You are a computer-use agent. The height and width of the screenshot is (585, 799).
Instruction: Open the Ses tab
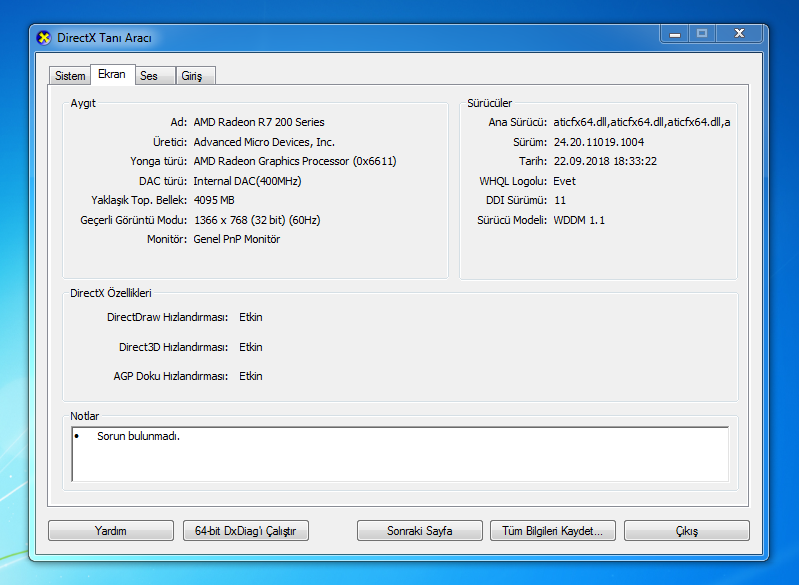pyautogui.click(x=155, y=76)
